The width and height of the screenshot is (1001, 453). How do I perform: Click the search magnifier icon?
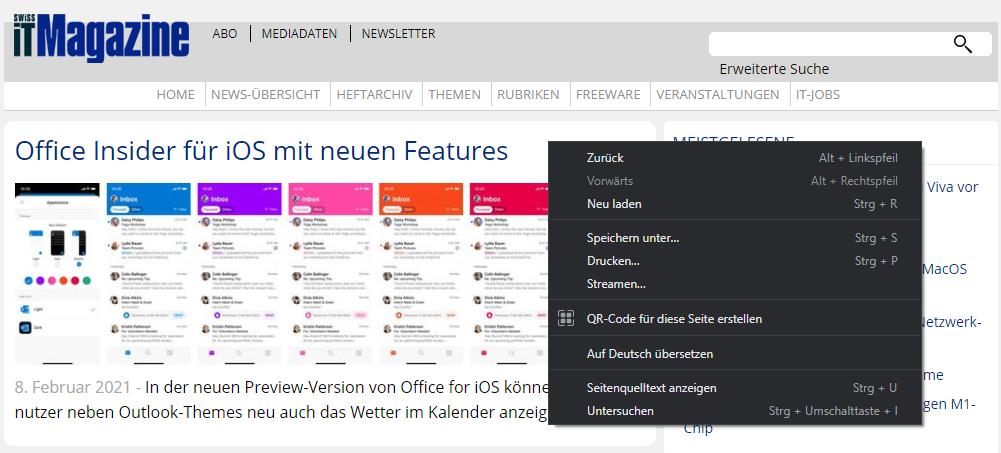pyautogui.click(x=963, y=44)
